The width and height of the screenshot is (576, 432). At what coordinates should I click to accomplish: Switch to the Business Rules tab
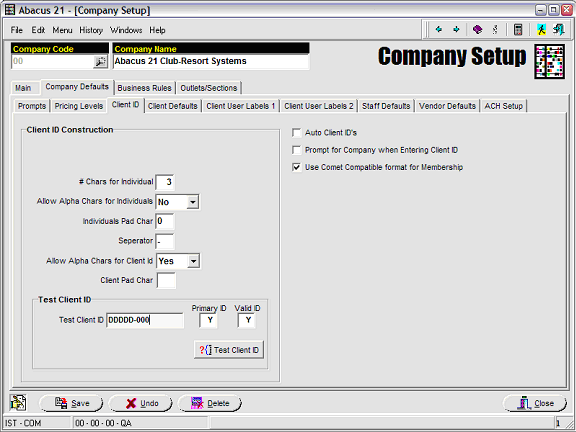pyautogui.click(x=144, y=88)
